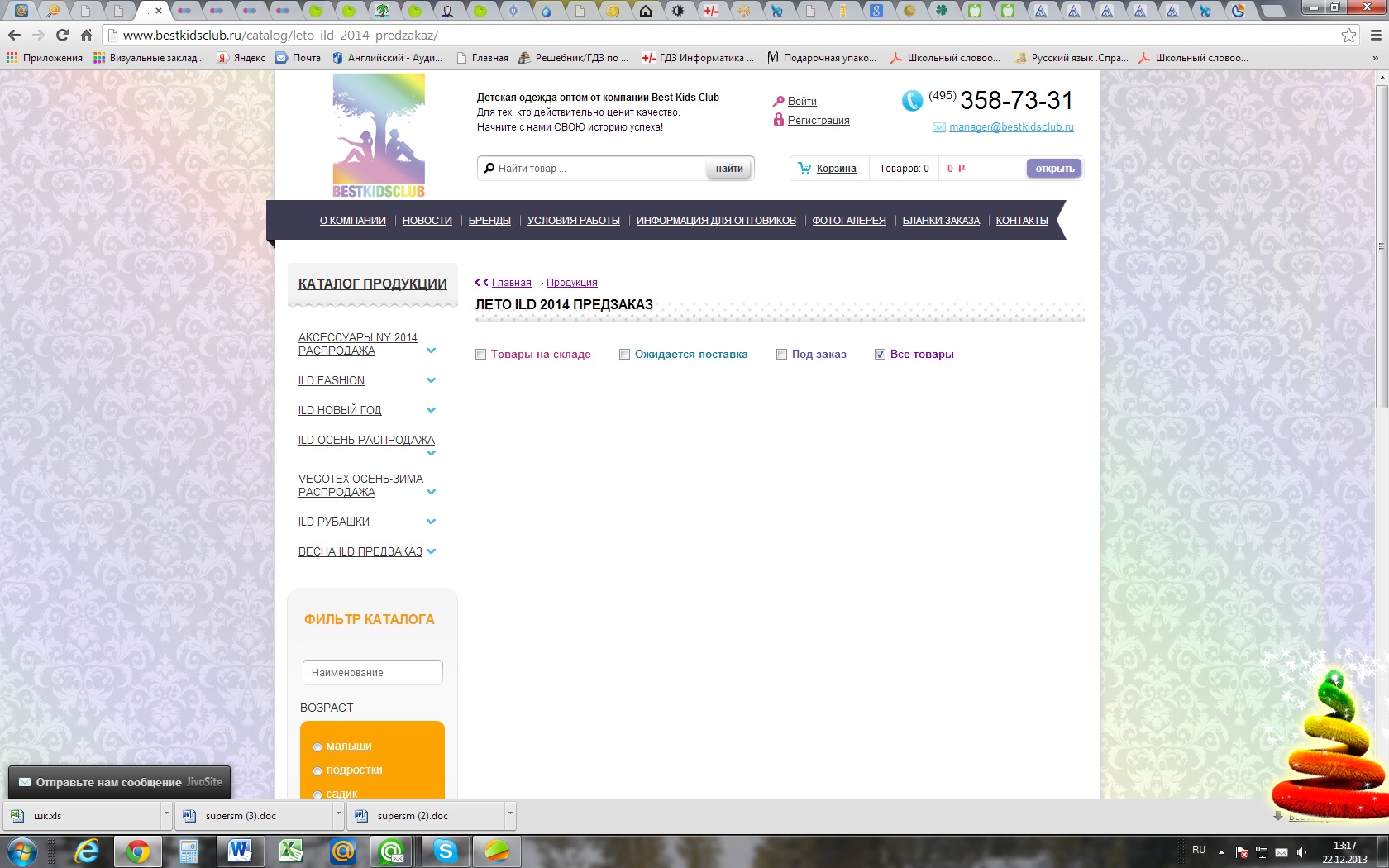Screen dimensions: 1389x868
Task: Click the Best Kids Club logo
Action: 379,136
